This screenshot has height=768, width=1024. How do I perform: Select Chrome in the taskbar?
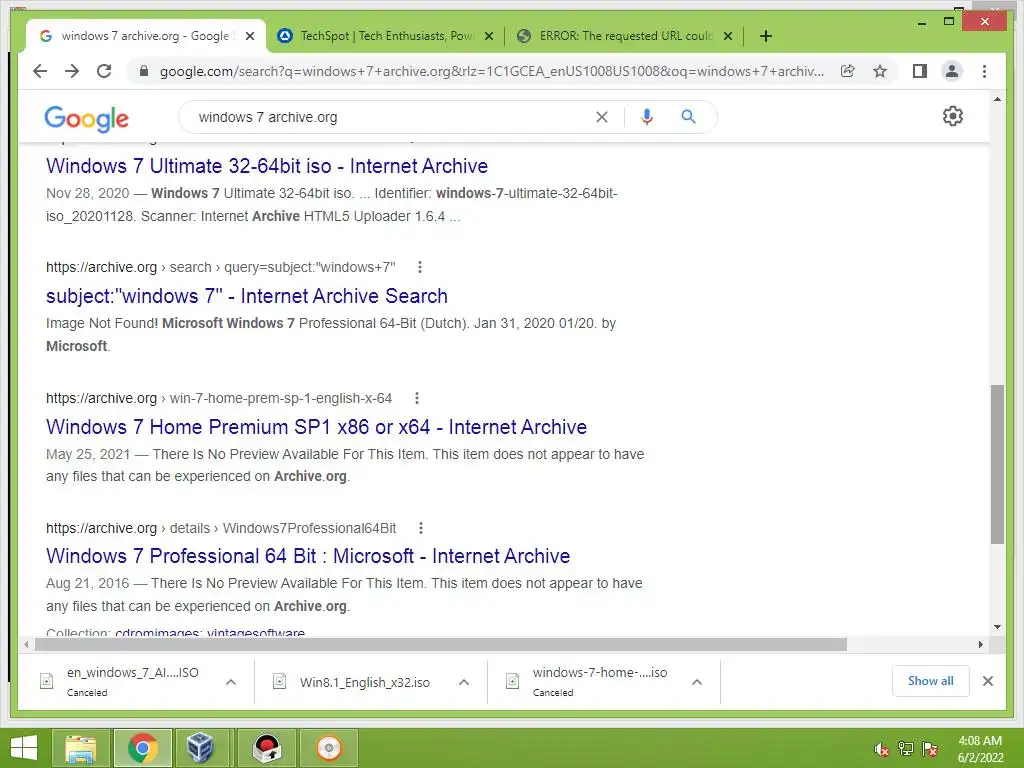coord(142,748)
